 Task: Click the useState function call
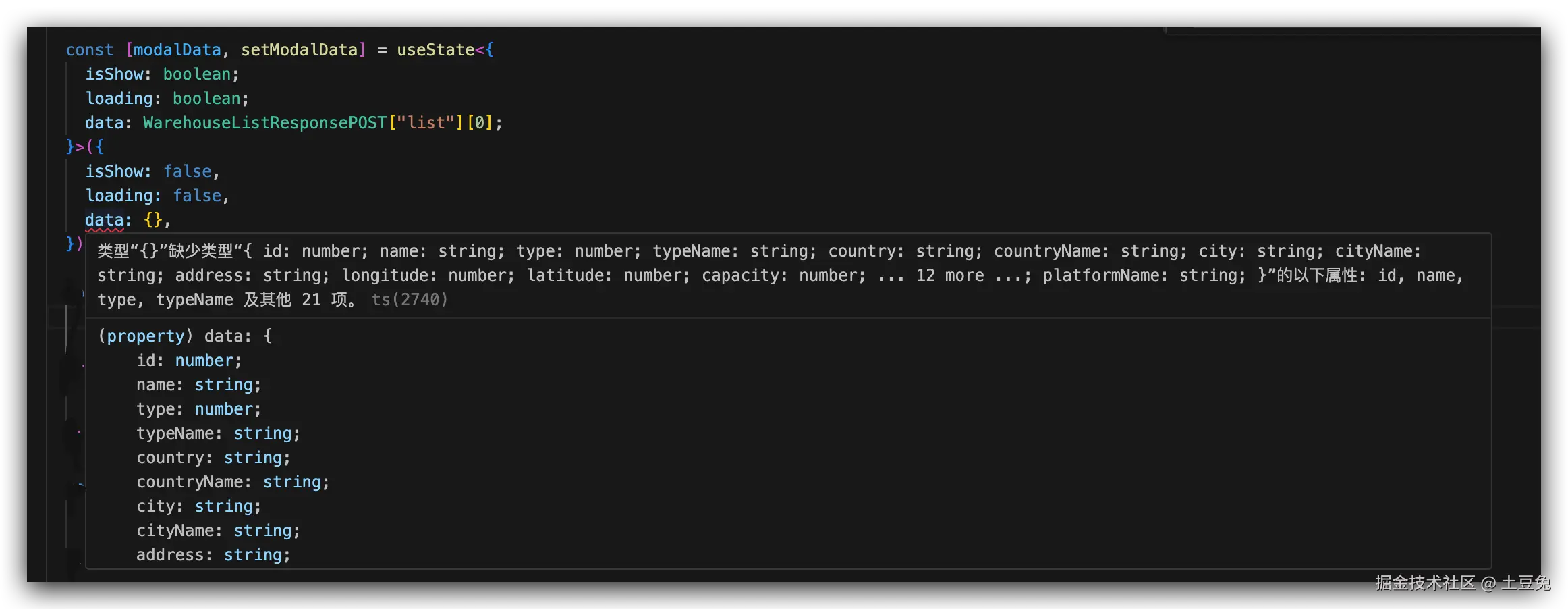[x=435, y=50]
